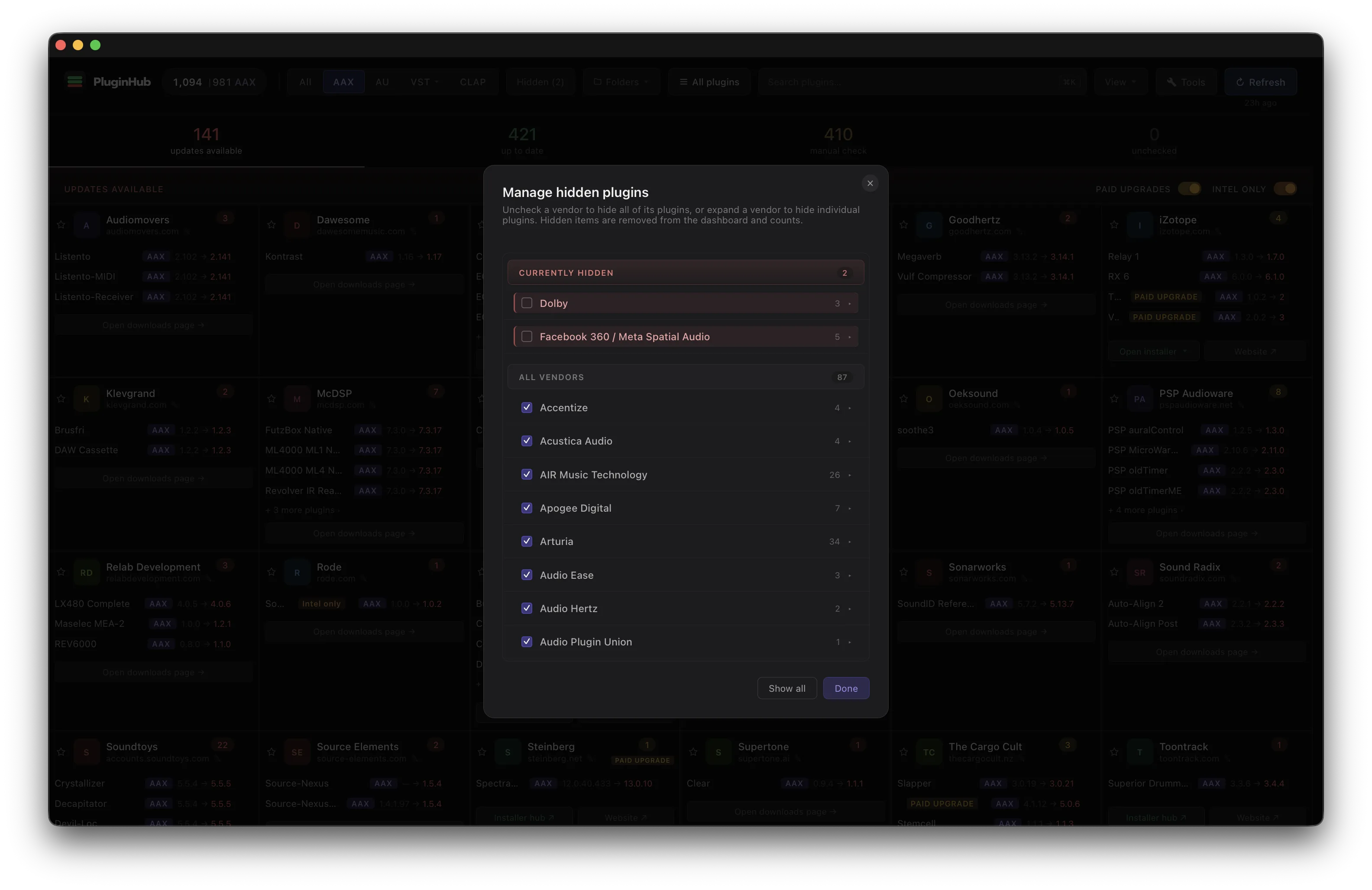Expand the Audio Hertz row chevron

(850, 609)
